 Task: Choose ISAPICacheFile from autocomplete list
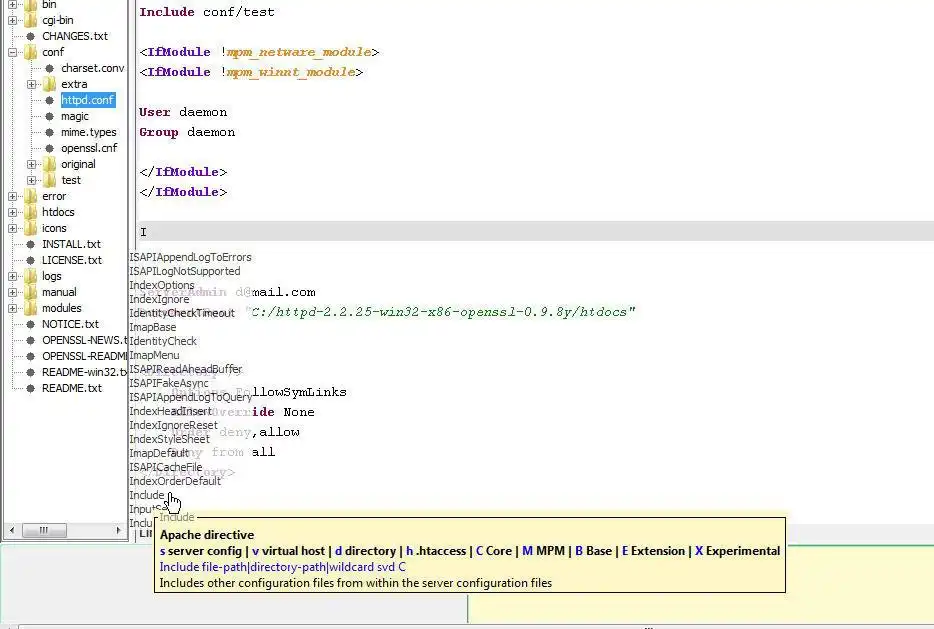pyautogui.click(x=166, y=467)
